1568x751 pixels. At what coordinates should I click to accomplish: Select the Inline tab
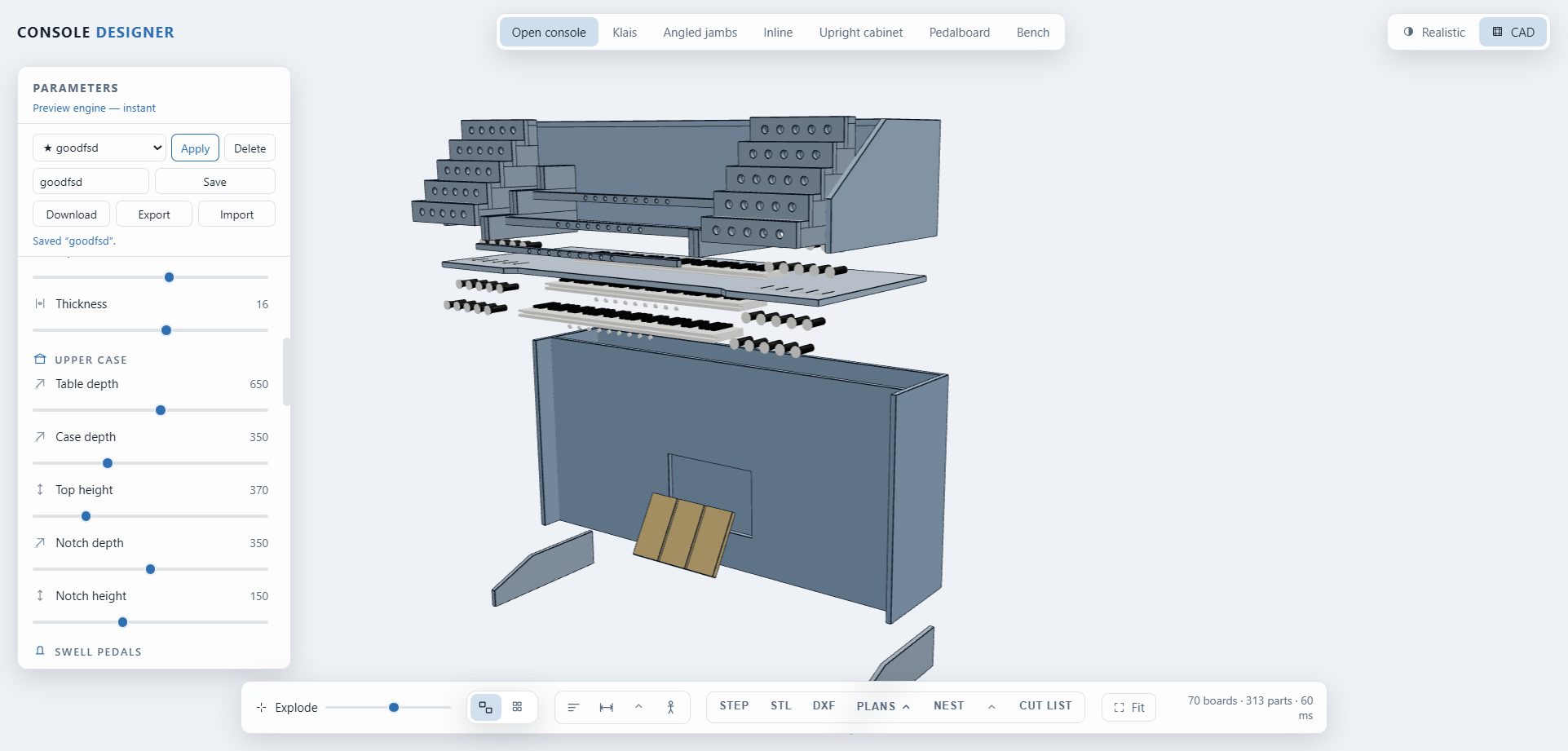click(778, 32)
